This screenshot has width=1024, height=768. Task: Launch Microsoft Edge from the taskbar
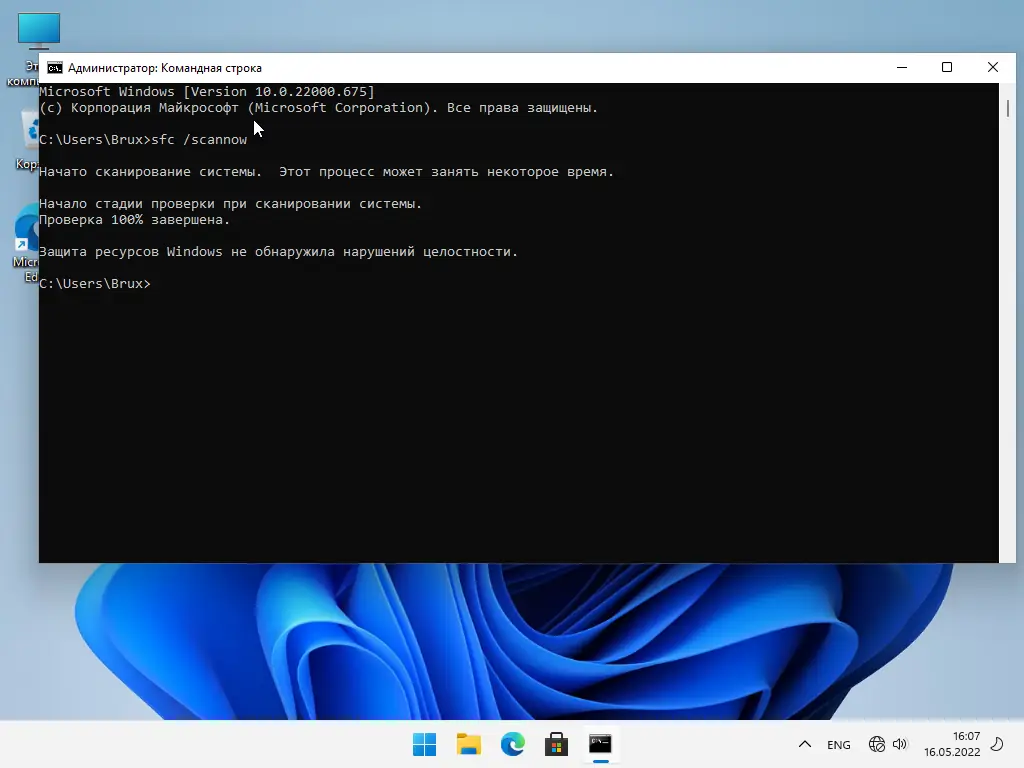[x=513, y=744]
